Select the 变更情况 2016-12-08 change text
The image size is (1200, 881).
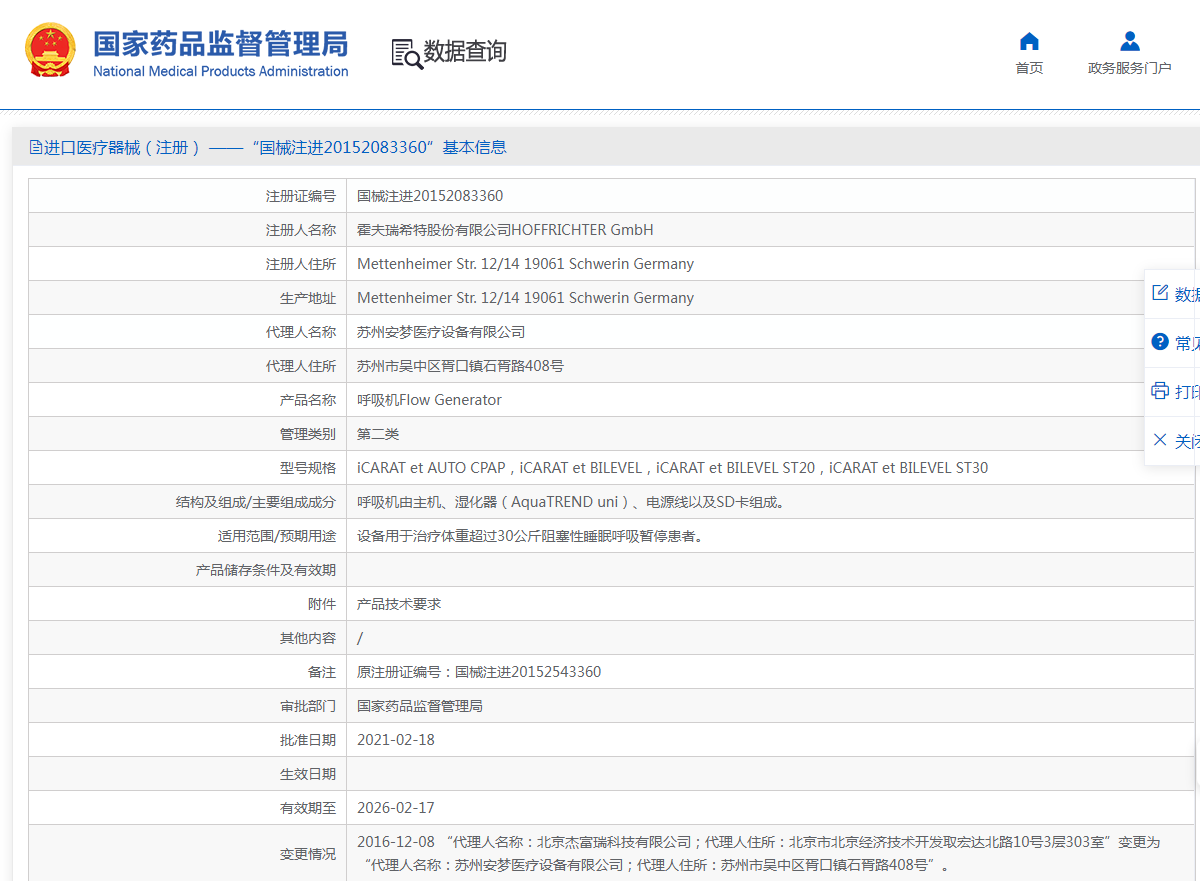click(x=758, y=854)
